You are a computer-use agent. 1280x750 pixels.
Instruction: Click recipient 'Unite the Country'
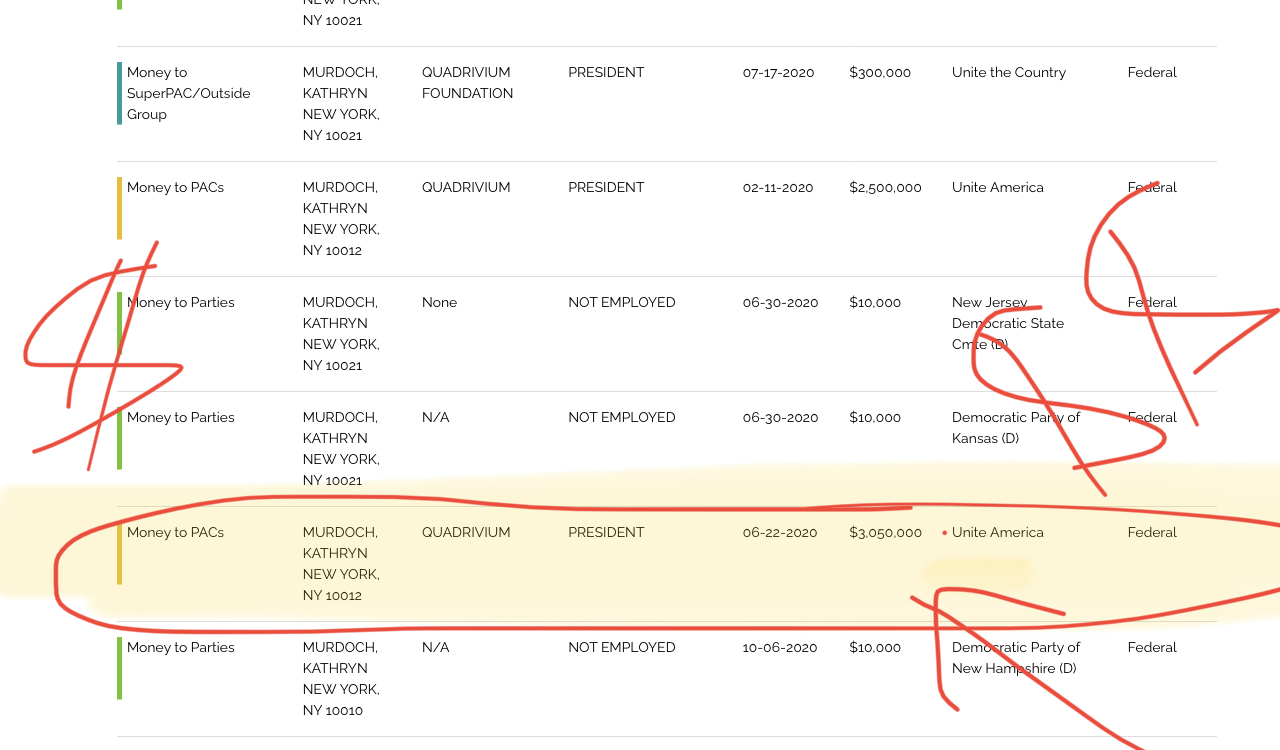tap(1009, 72)
